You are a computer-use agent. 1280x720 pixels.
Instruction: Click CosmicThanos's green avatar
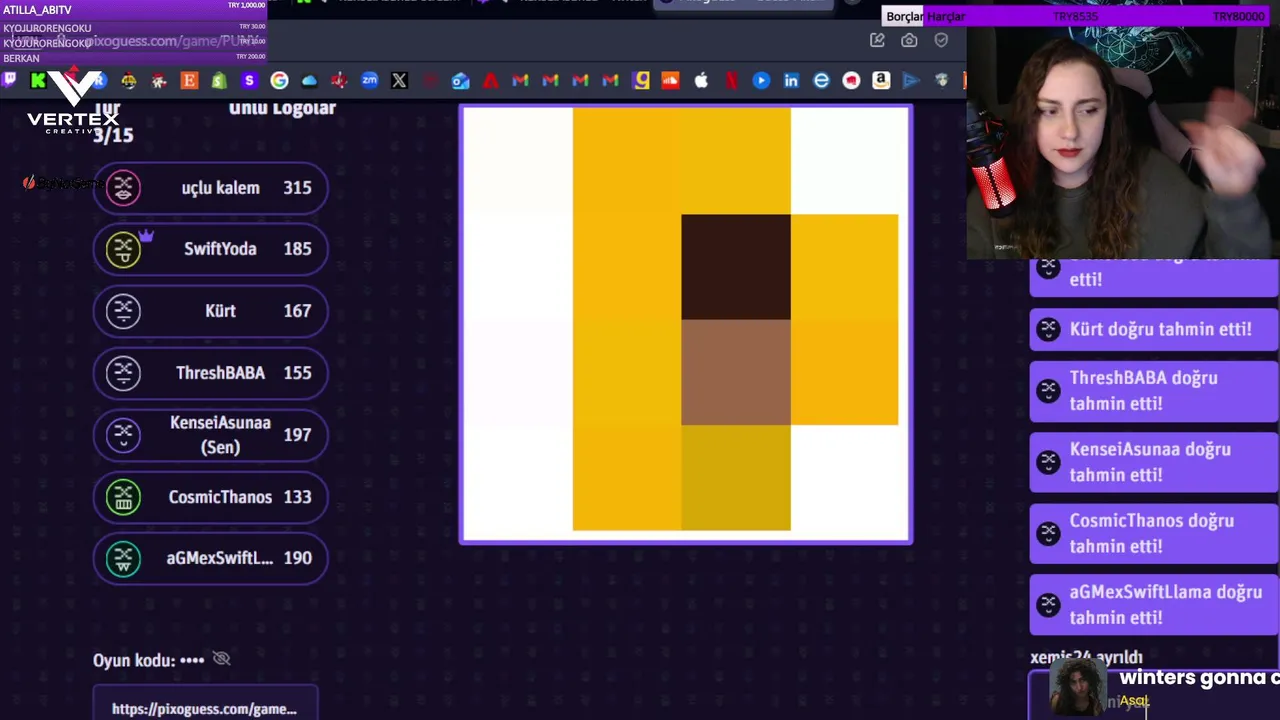pyautogui.click(x=123, y=497)
